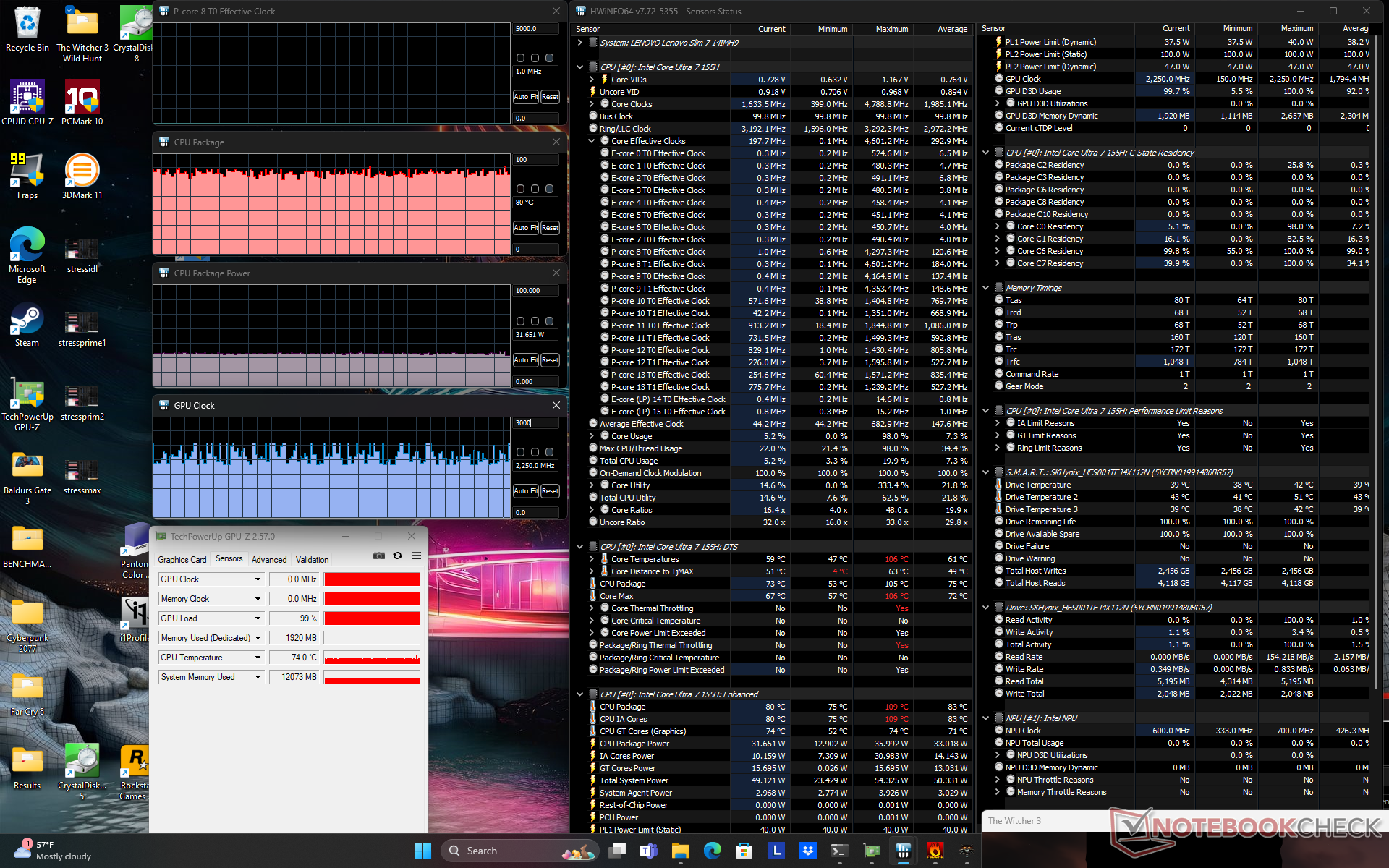Click the 3000 max value field in GPU Clock
The image size is (1389, 868).
tap(534, 423)
